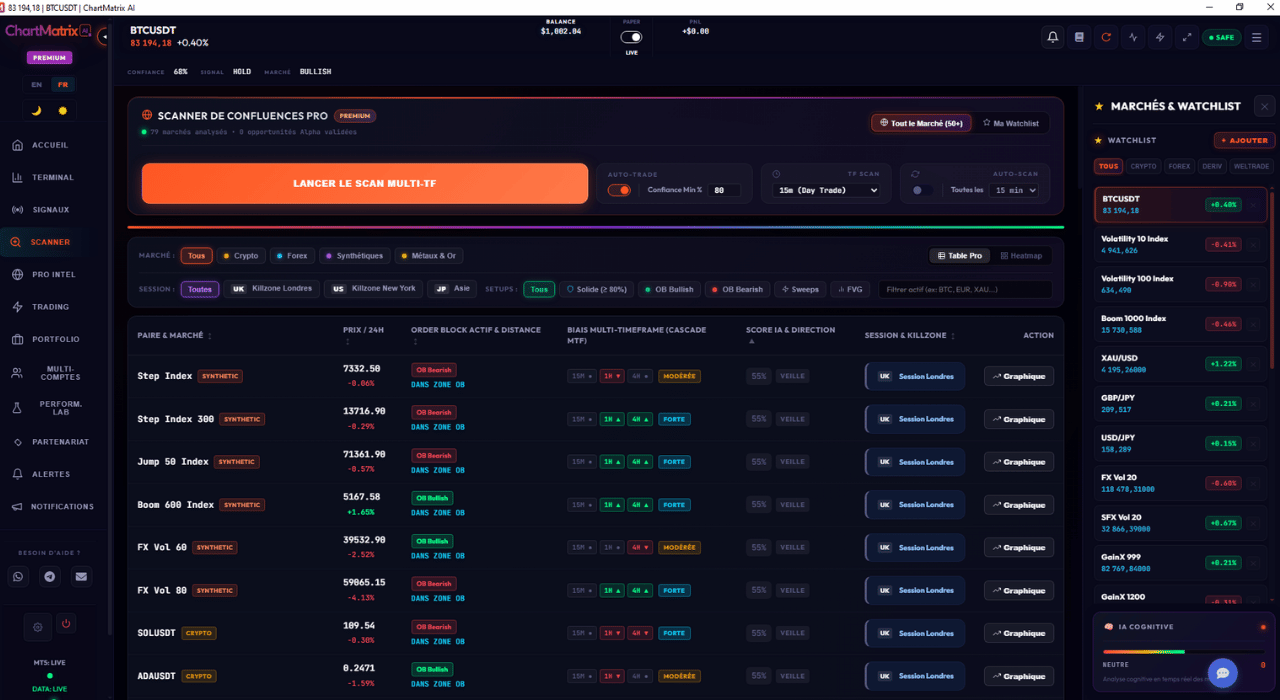Select EN language option
The image size is (1280, 700).
pyautogui.click(x=37, y=85)
